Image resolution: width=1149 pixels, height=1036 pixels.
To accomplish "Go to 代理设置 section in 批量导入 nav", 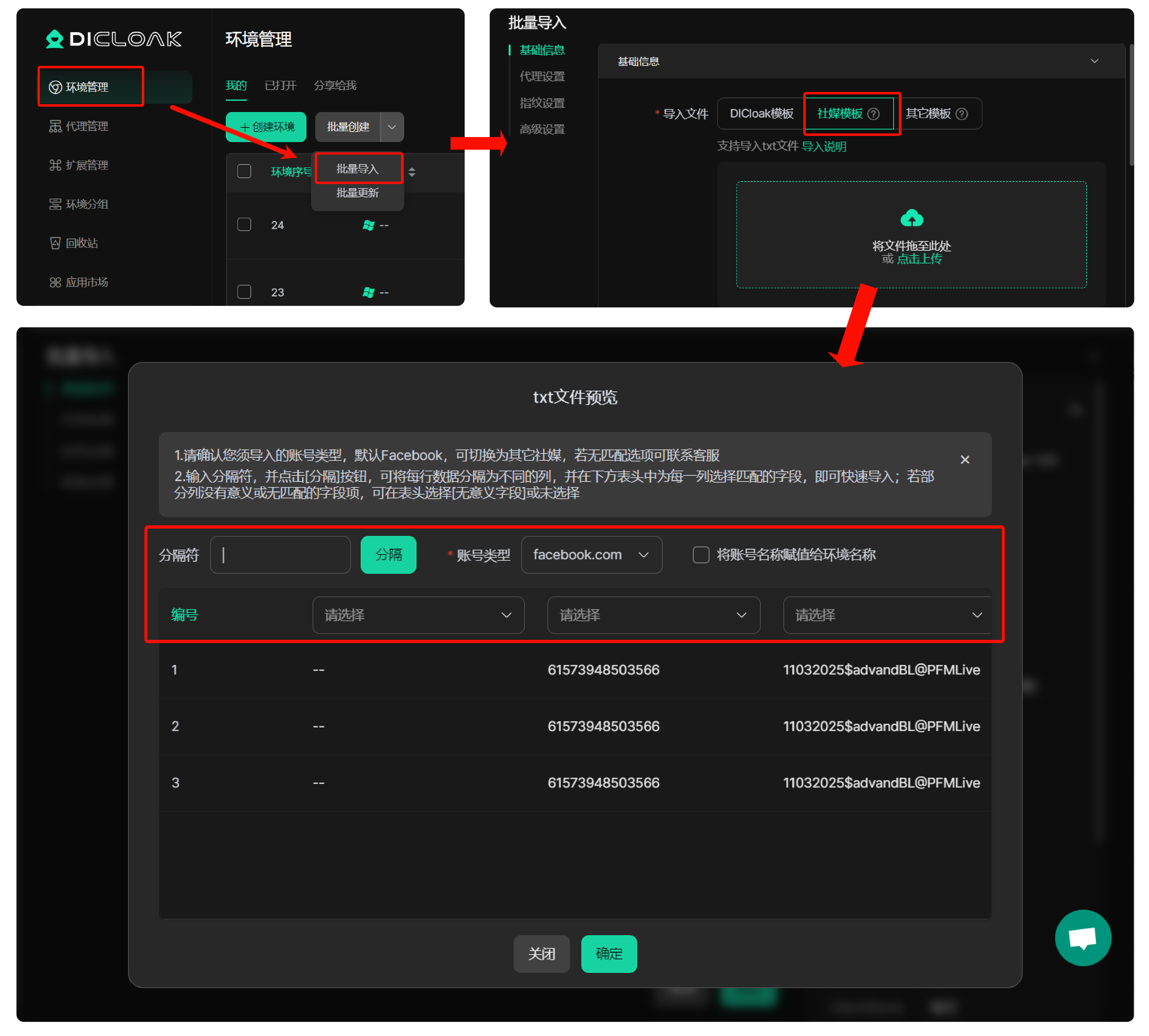I will [x=542, y=76].
